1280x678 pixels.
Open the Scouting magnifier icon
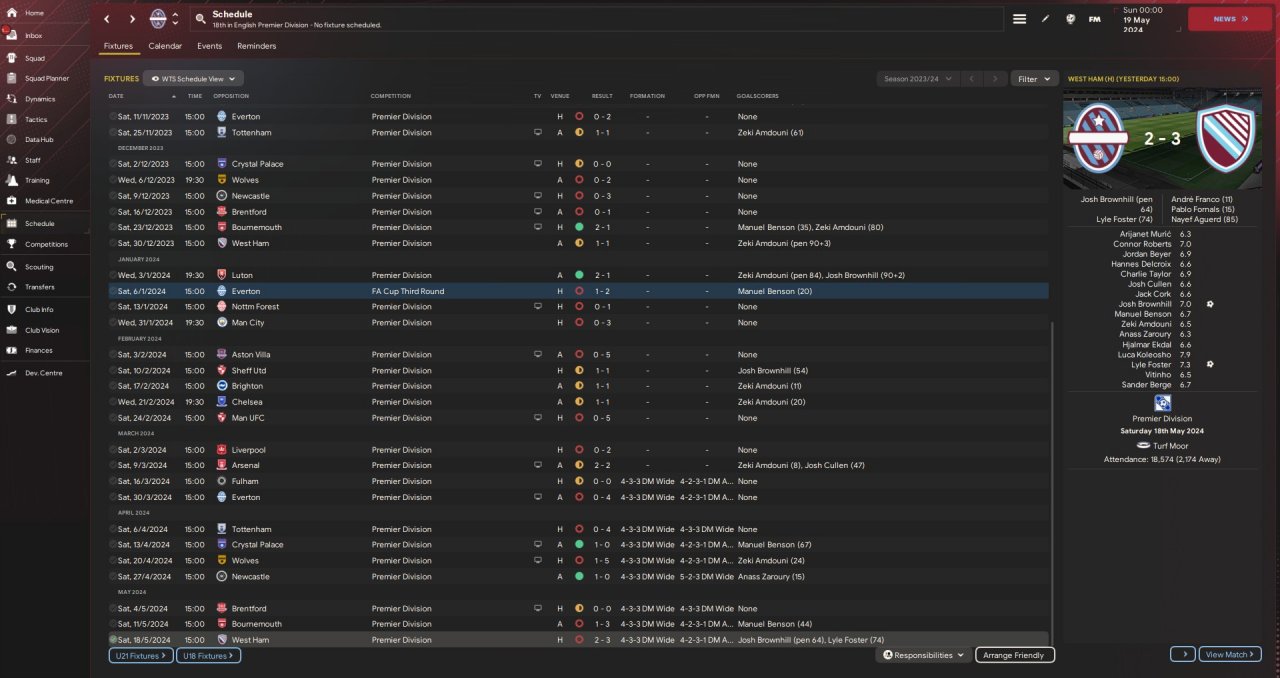[x=12, y=267]
